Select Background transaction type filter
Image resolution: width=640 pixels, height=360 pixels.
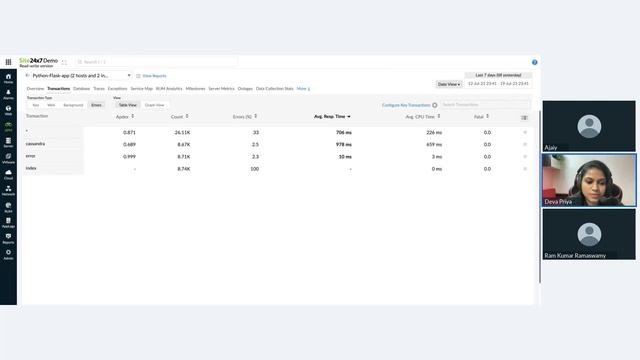coord(73,105)
